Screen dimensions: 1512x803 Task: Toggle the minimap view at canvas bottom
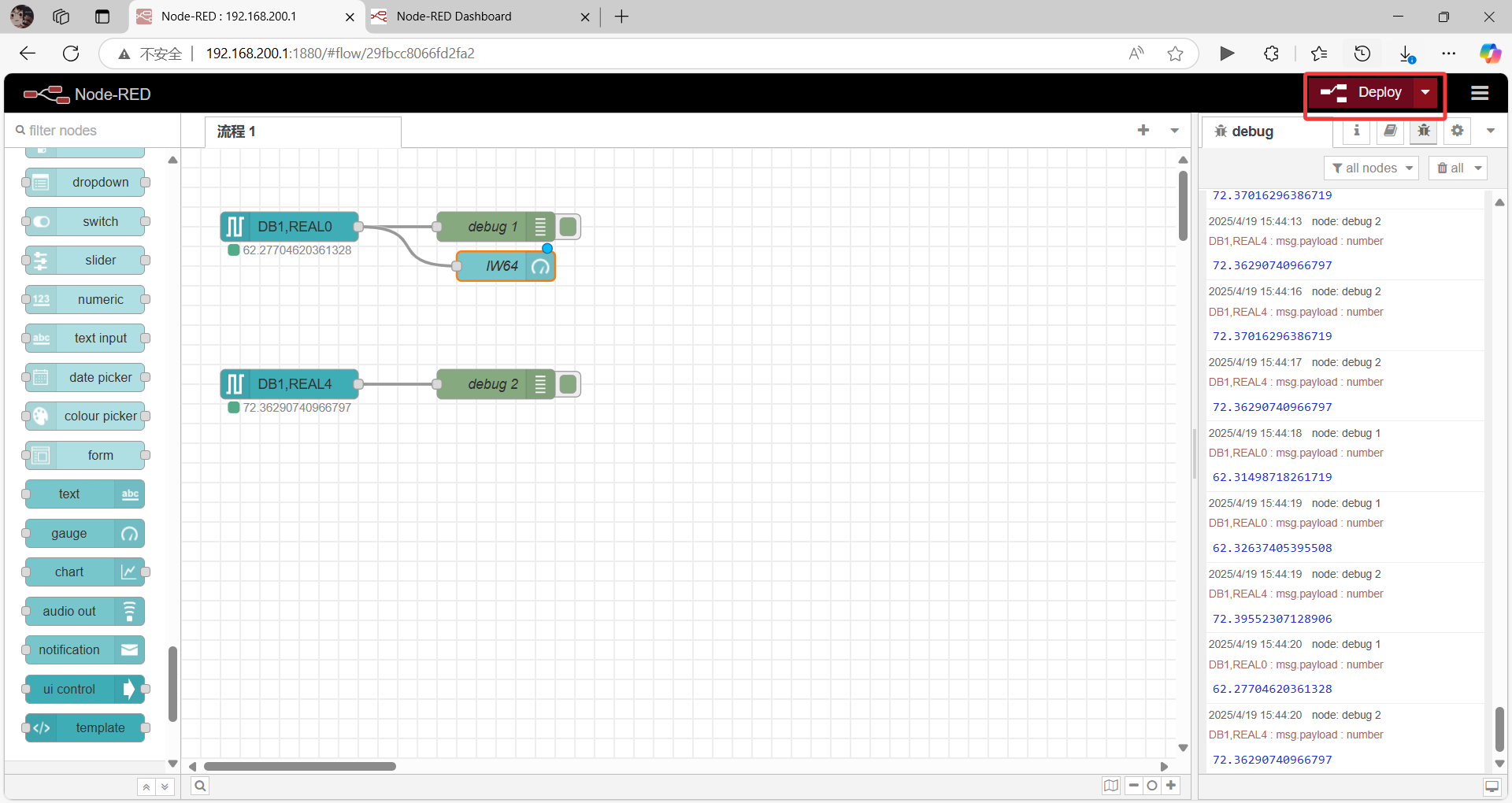tap(1110, 785)
